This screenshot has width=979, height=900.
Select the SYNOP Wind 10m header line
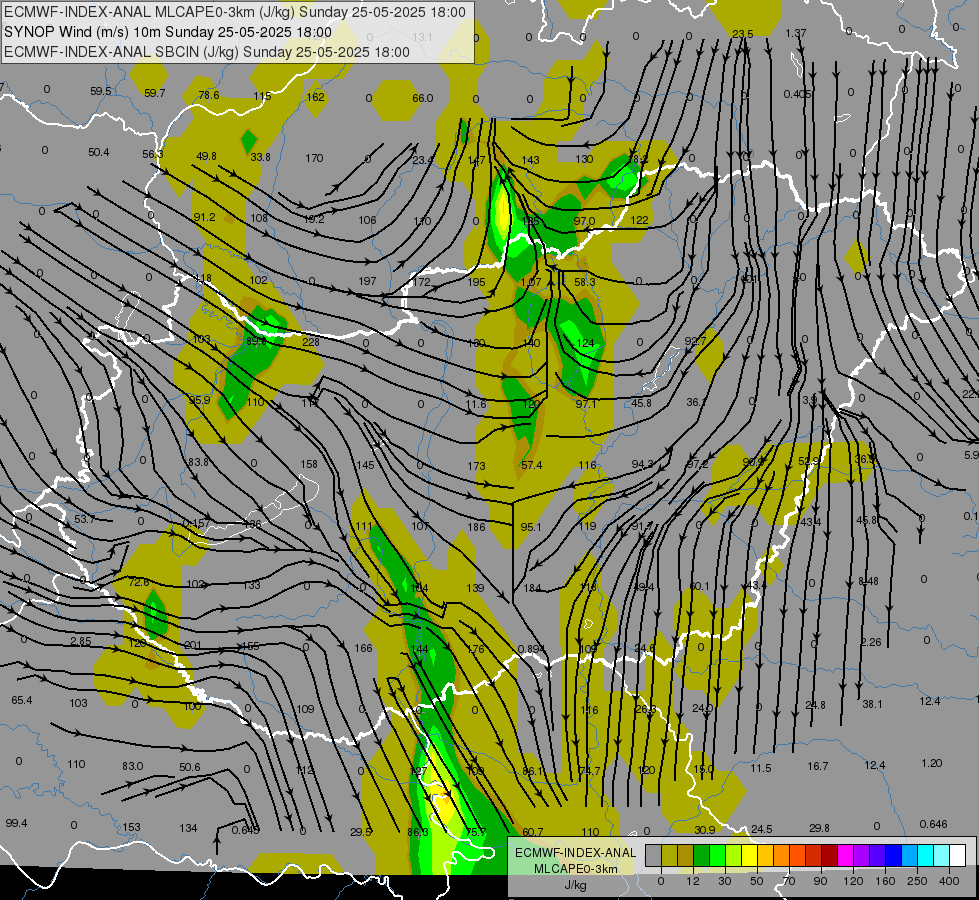point(167,32)
